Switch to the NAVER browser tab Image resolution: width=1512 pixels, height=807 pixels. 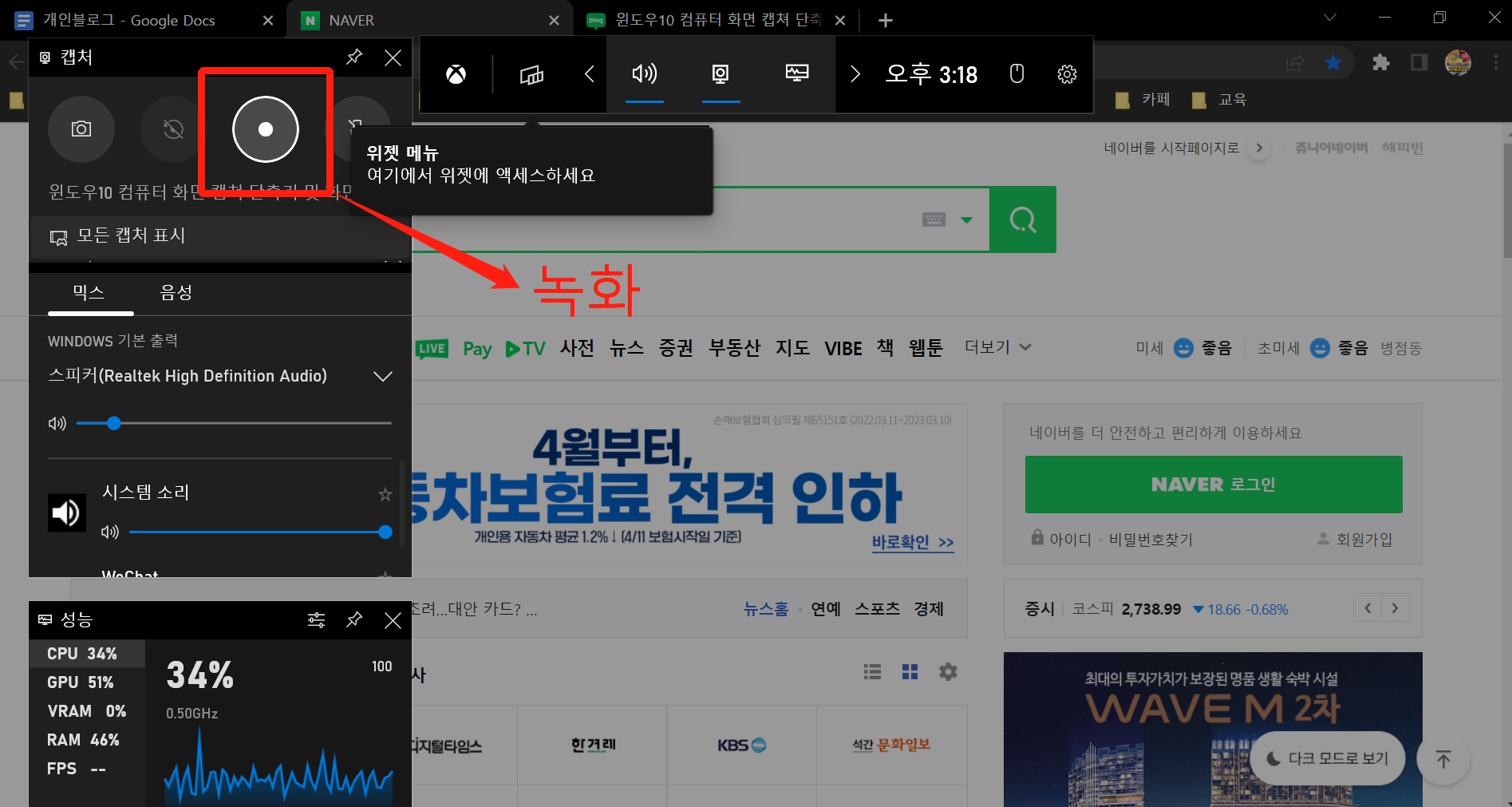coord(432,20)
